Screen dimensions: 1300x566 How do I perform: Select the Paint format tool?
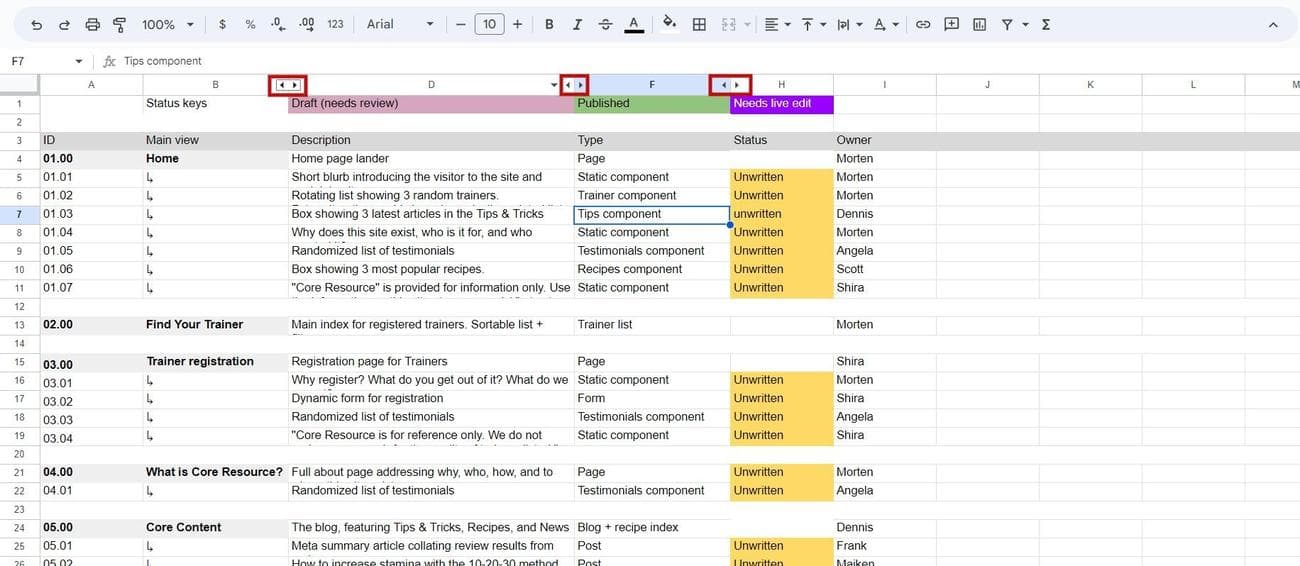[x=119, y=24]
